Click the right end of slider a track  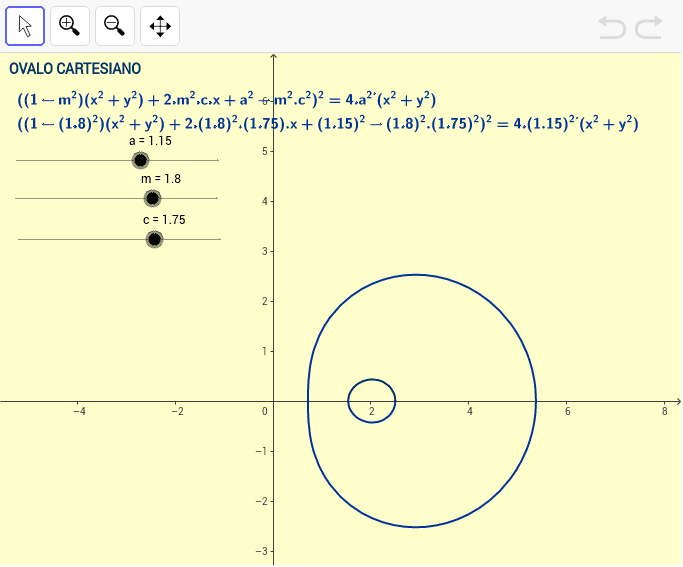(x=216, y=160)
